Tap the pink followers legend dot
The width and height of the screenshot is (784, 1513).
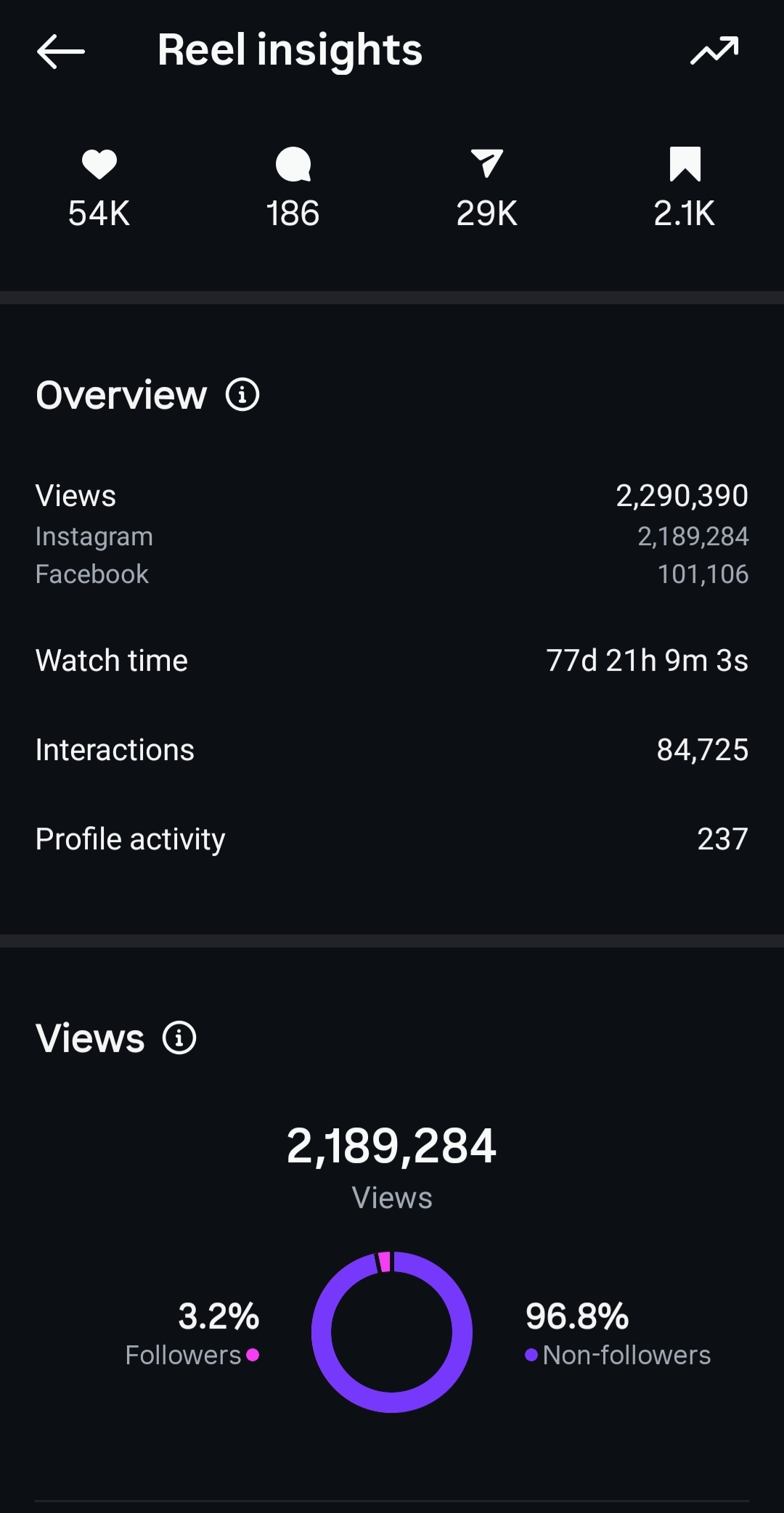click(x=253, y=1355)
